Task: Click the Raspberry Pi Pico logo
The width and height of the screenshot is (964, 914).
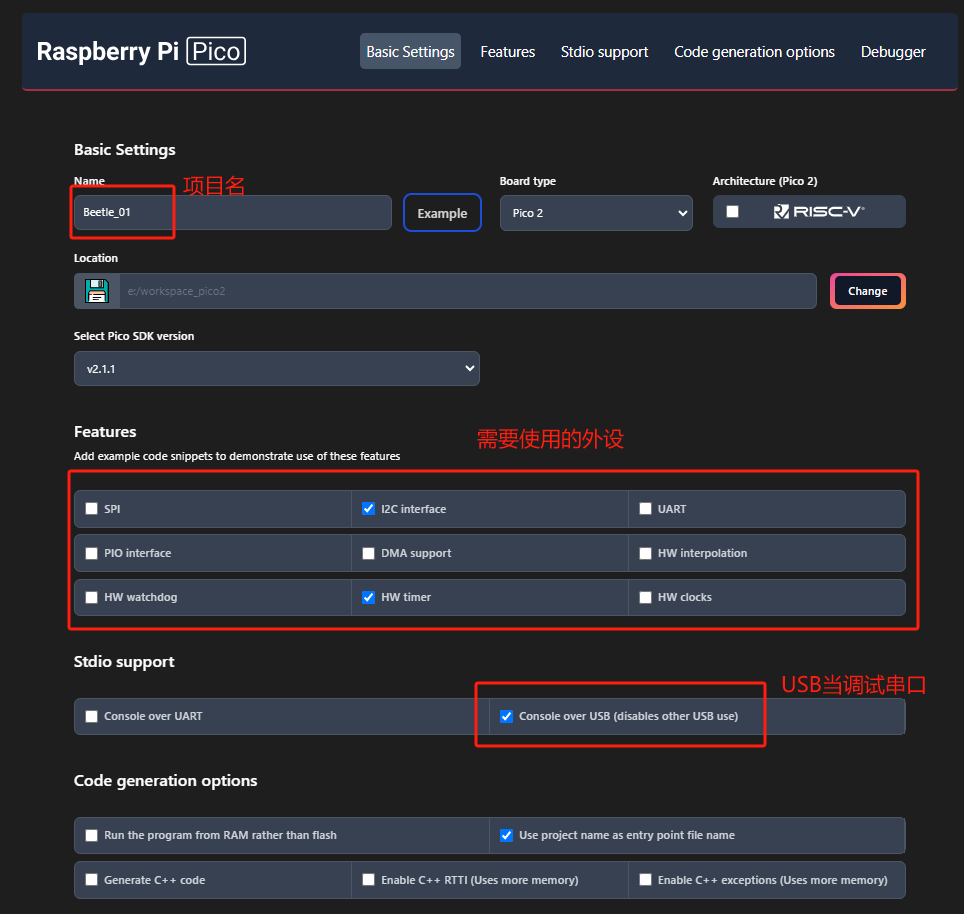Action: click(141, 51)
